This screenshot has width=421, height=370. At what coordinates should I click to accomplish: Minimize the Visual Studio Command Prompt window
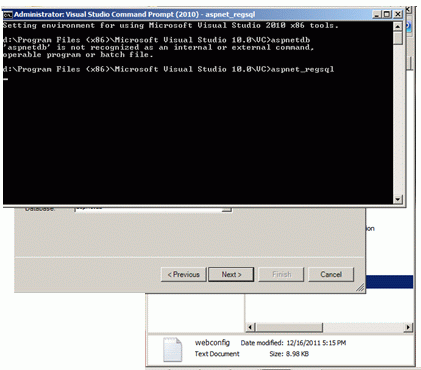coord(377,14)
